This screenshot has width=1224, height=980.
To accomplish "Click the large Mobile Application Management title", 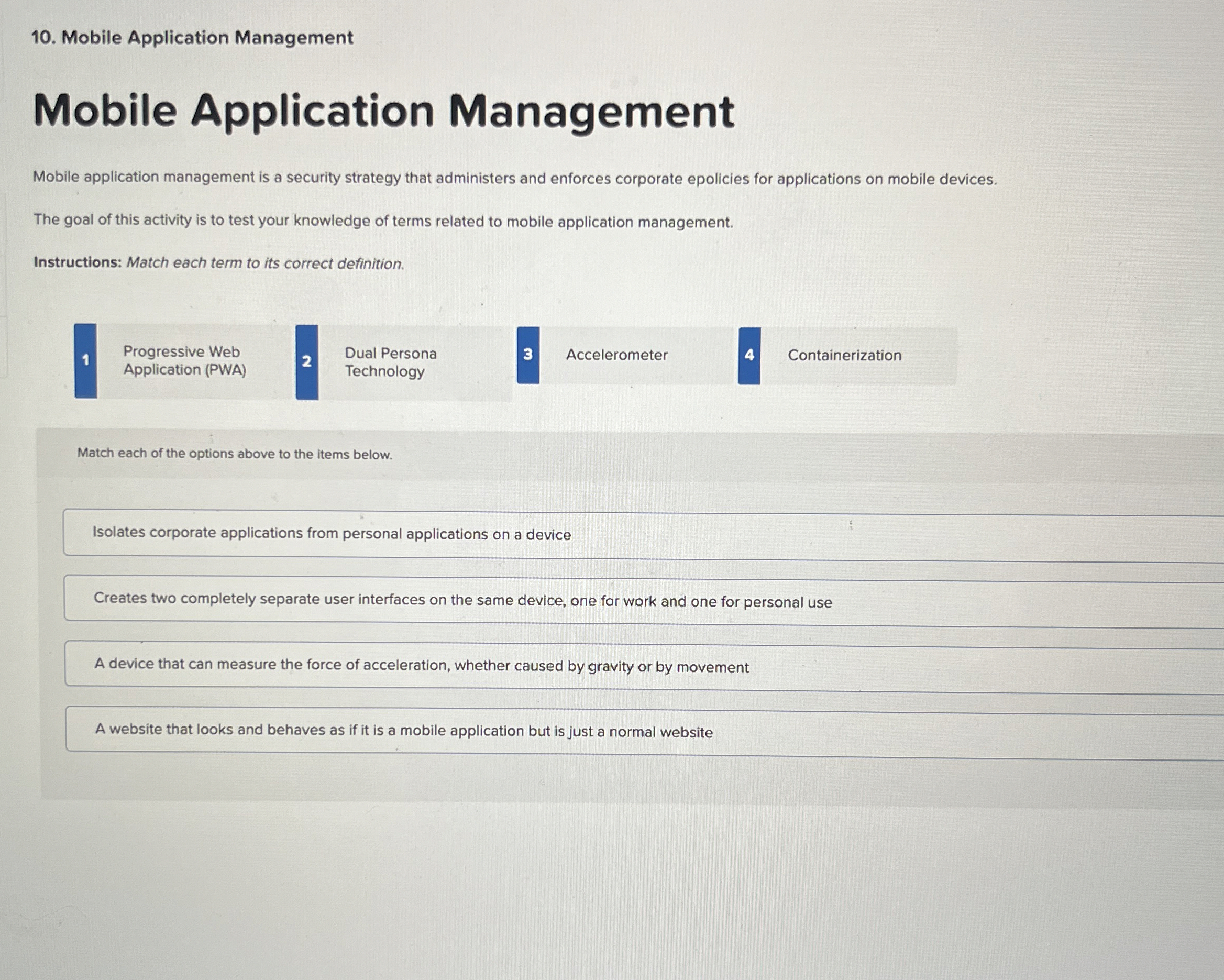I will pos(384,111).
